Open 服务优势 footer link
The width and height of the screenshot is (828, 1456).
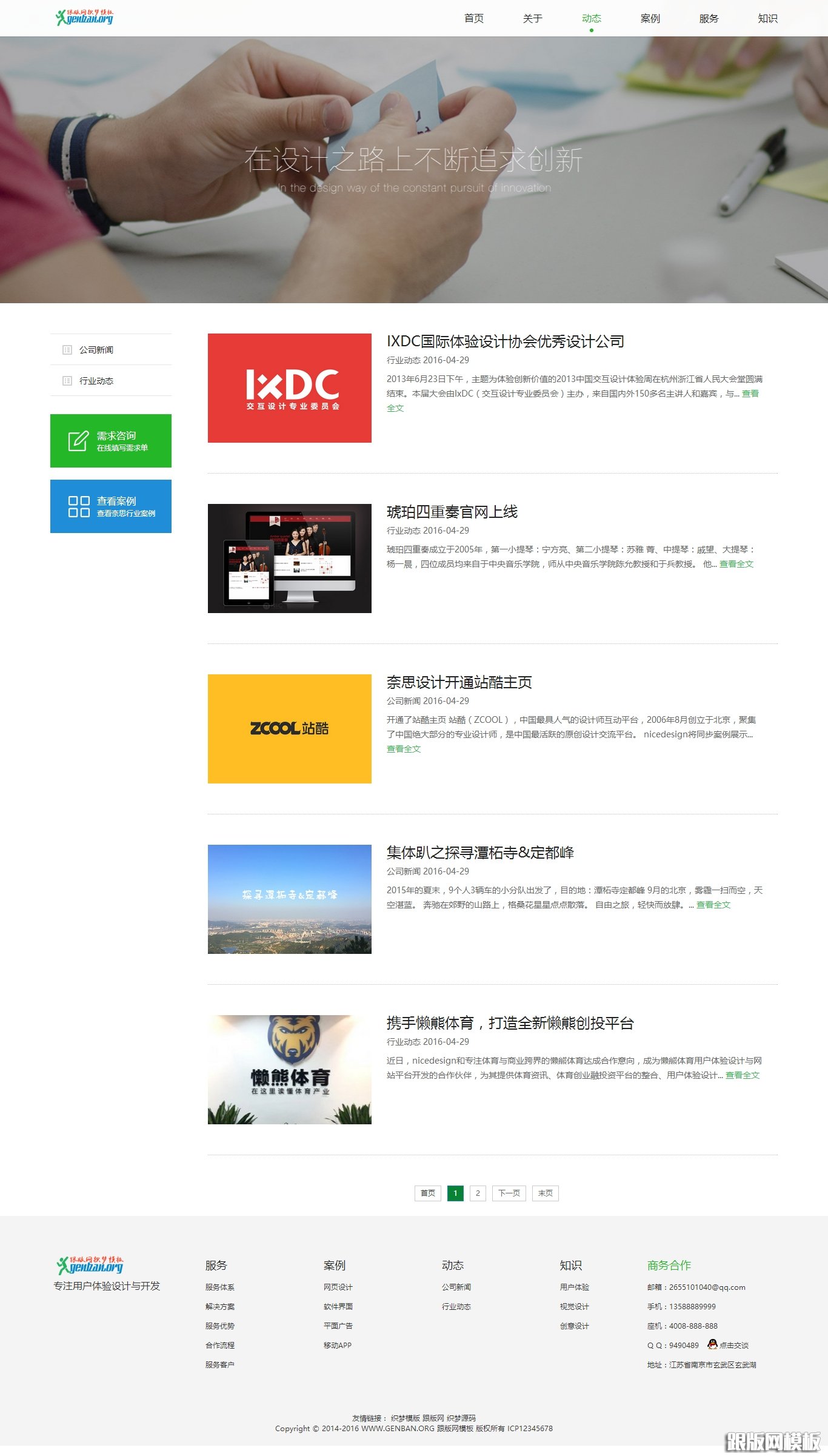coord(220,1326)
